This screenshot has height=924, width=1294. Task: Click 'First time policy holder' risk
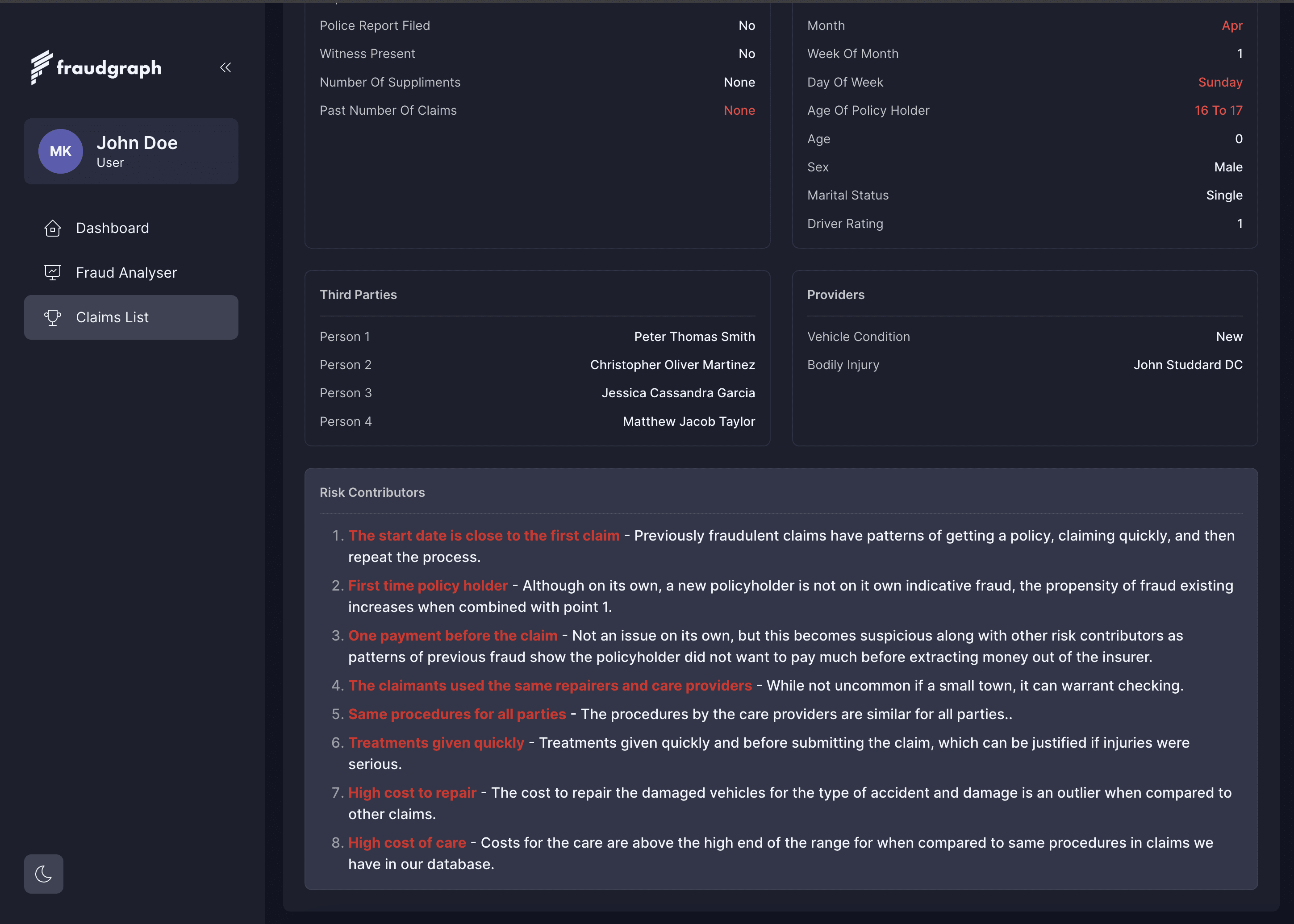click(x=428, y=586)
